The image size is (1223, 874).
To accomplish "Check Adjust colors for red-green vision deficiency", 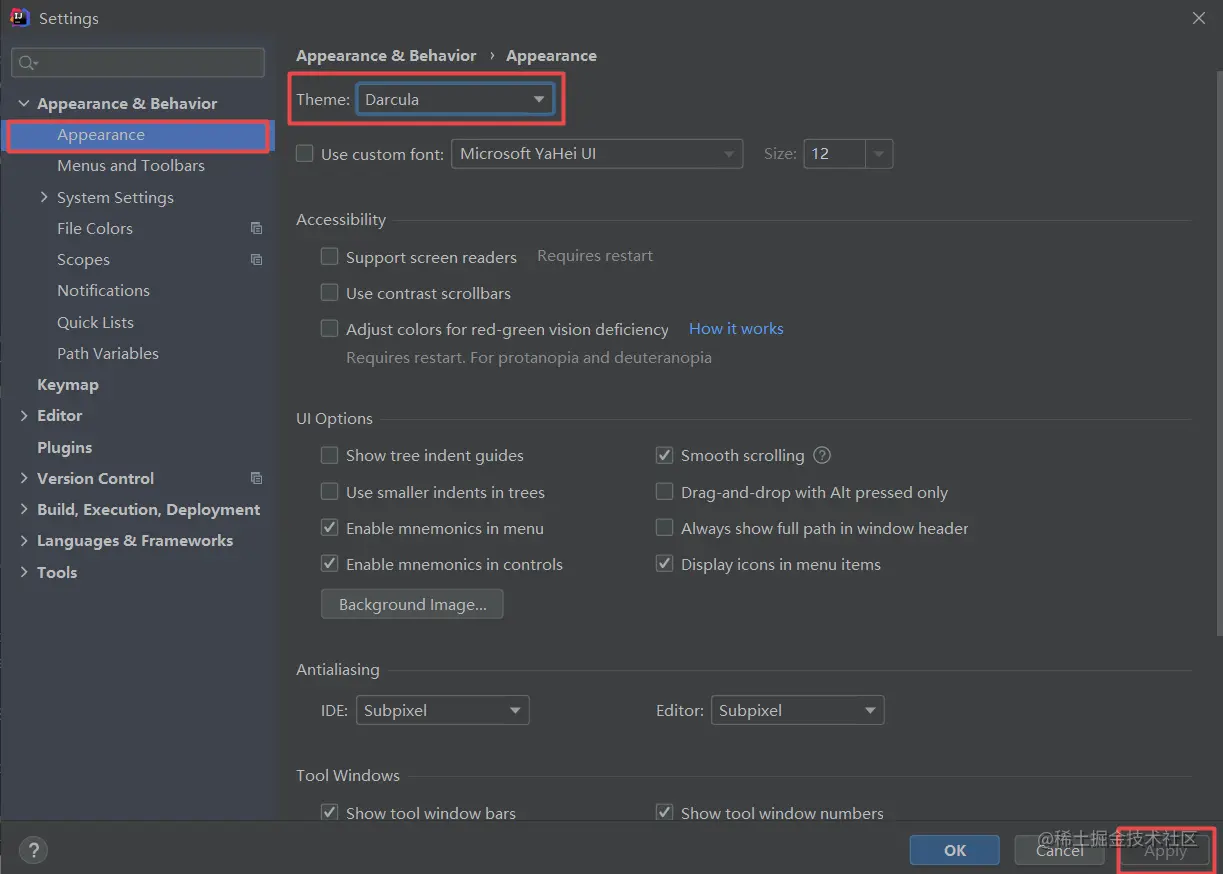I will click(329, 328).
